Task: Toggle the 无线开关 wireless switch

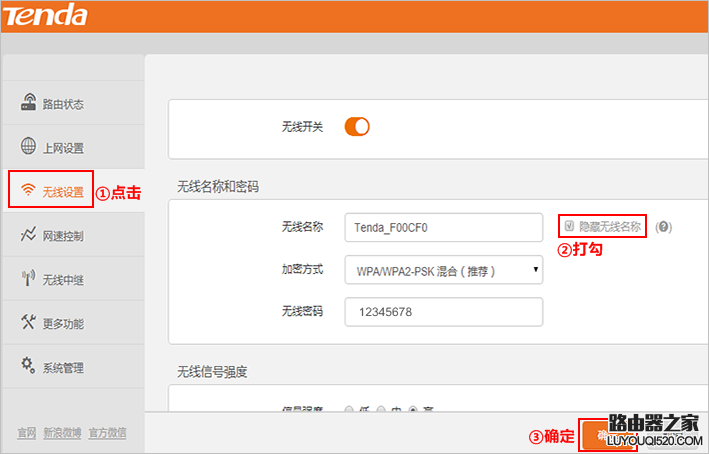Action: click(x=357, y=126)
